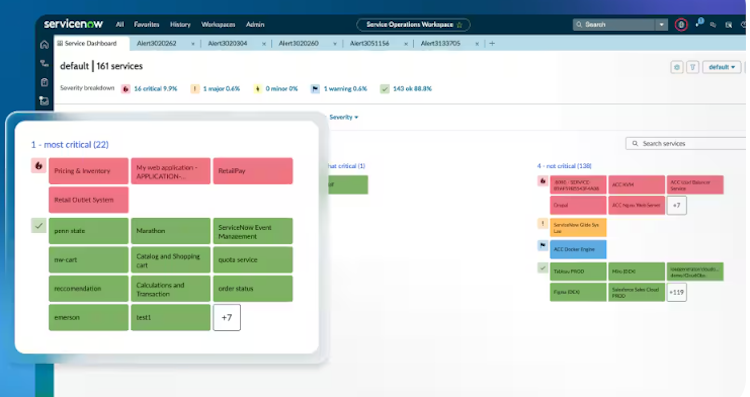Click the ok checkmark icon in the most critical group
This screenshot has height=397, width=750.
pyautogui.click(x=39, y=225)
